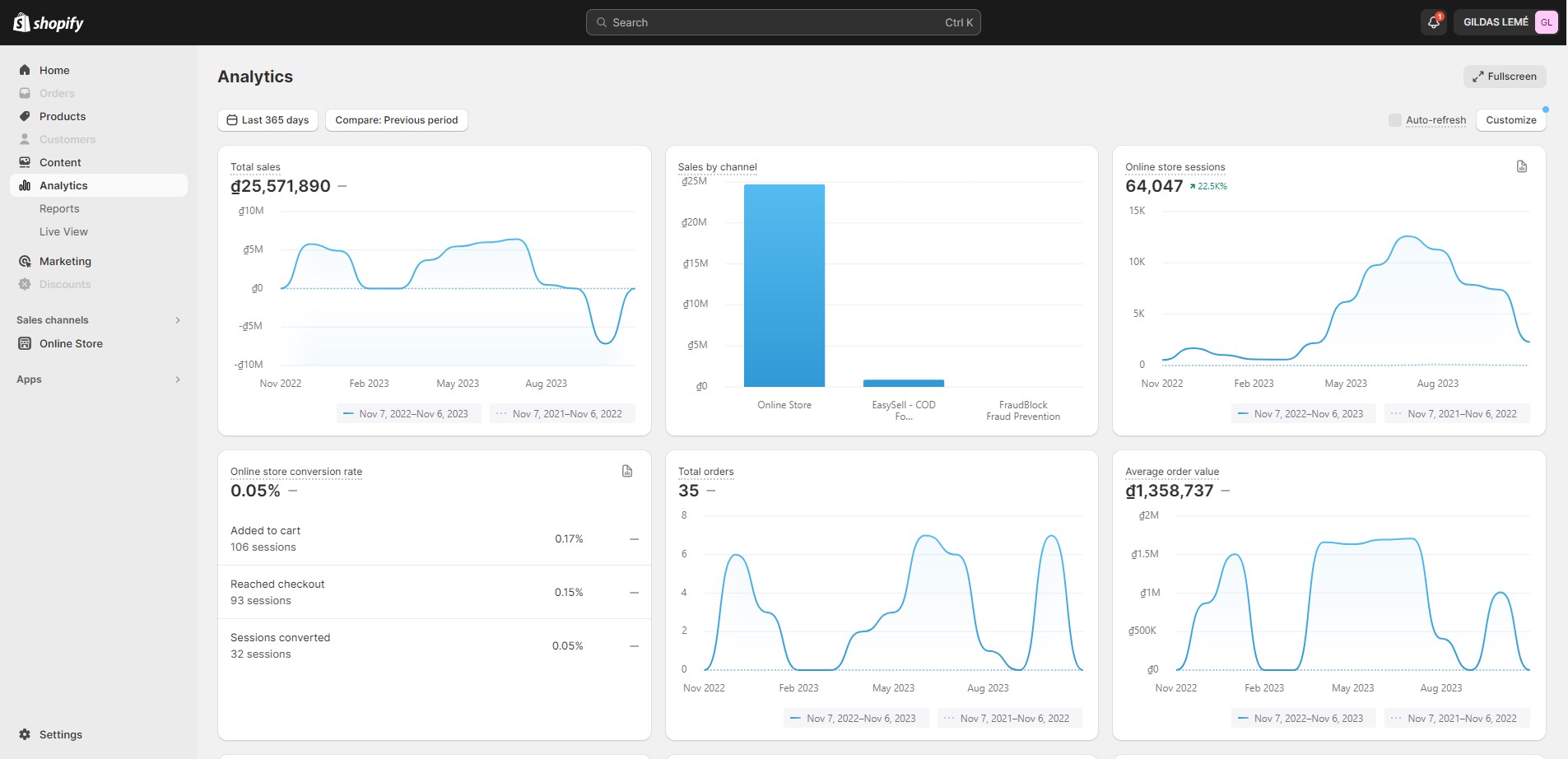The image size is (1568, 759).
Task: Expand the Apps section chevron
Action: pyautogui.click(x=178, y=379)
